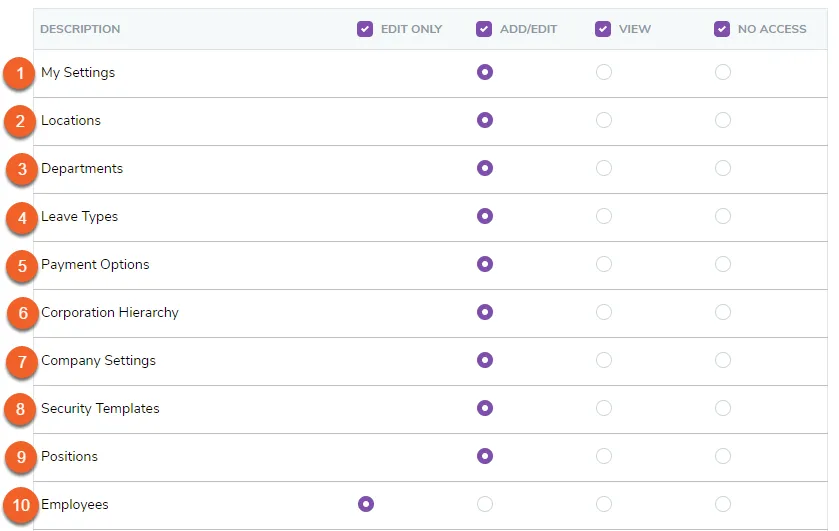Select Add/Edit for Security Templates

tap(485, 408)
